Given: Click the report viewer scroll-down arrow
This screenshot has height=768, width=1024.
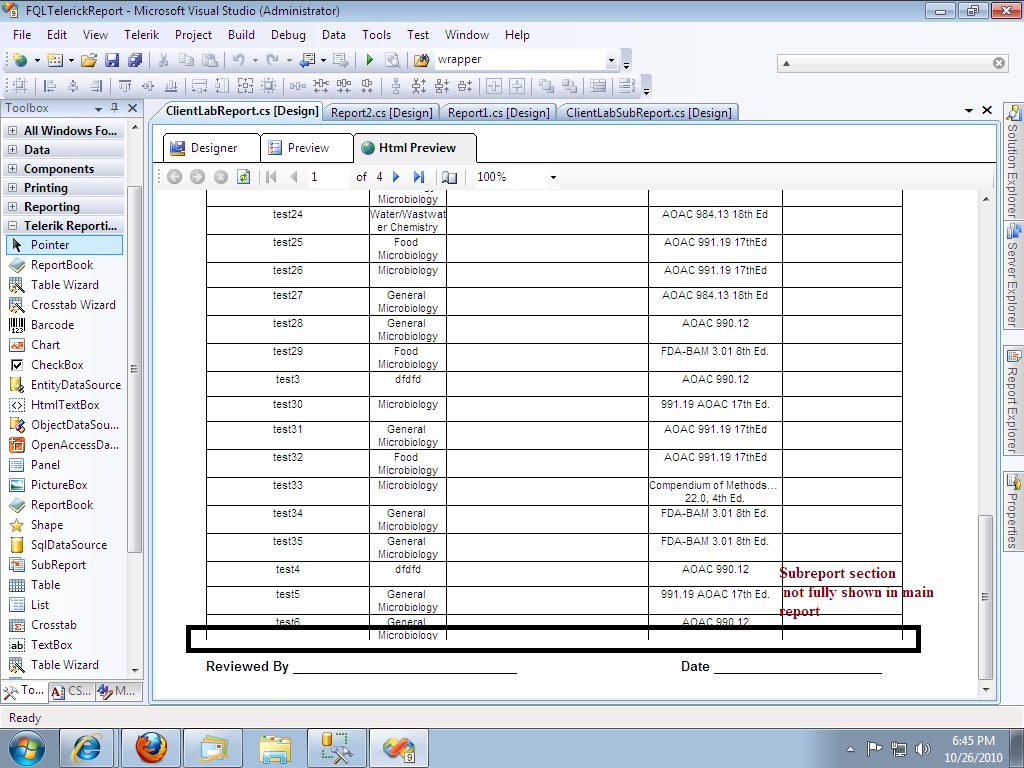Looking at the screenshot, I should pos(985,690).
